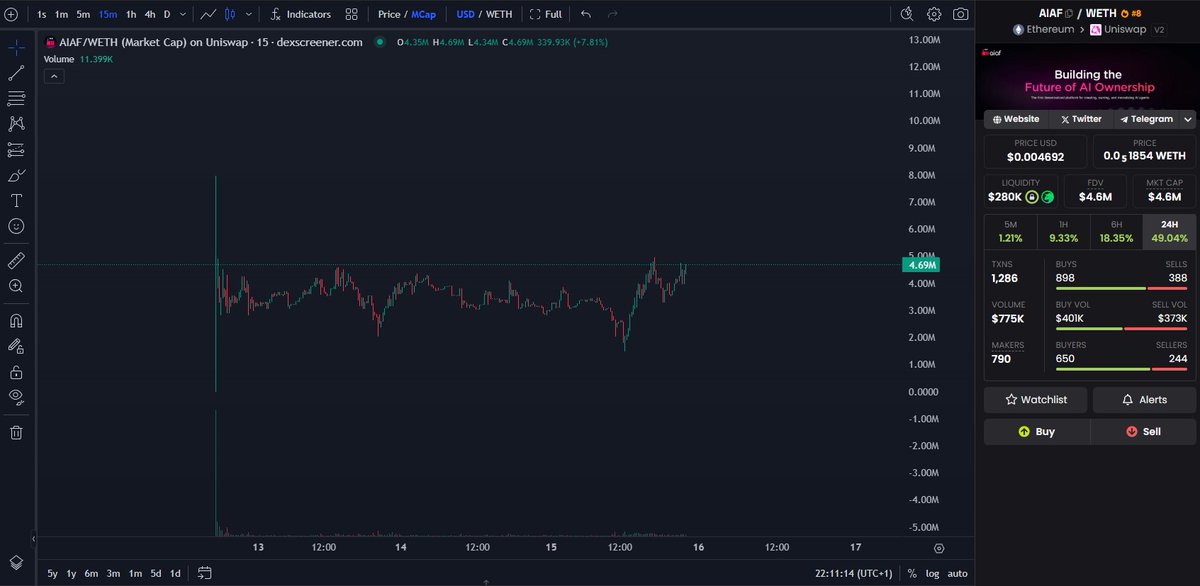Expand more time intervals dropdown

tap(182, 14)
